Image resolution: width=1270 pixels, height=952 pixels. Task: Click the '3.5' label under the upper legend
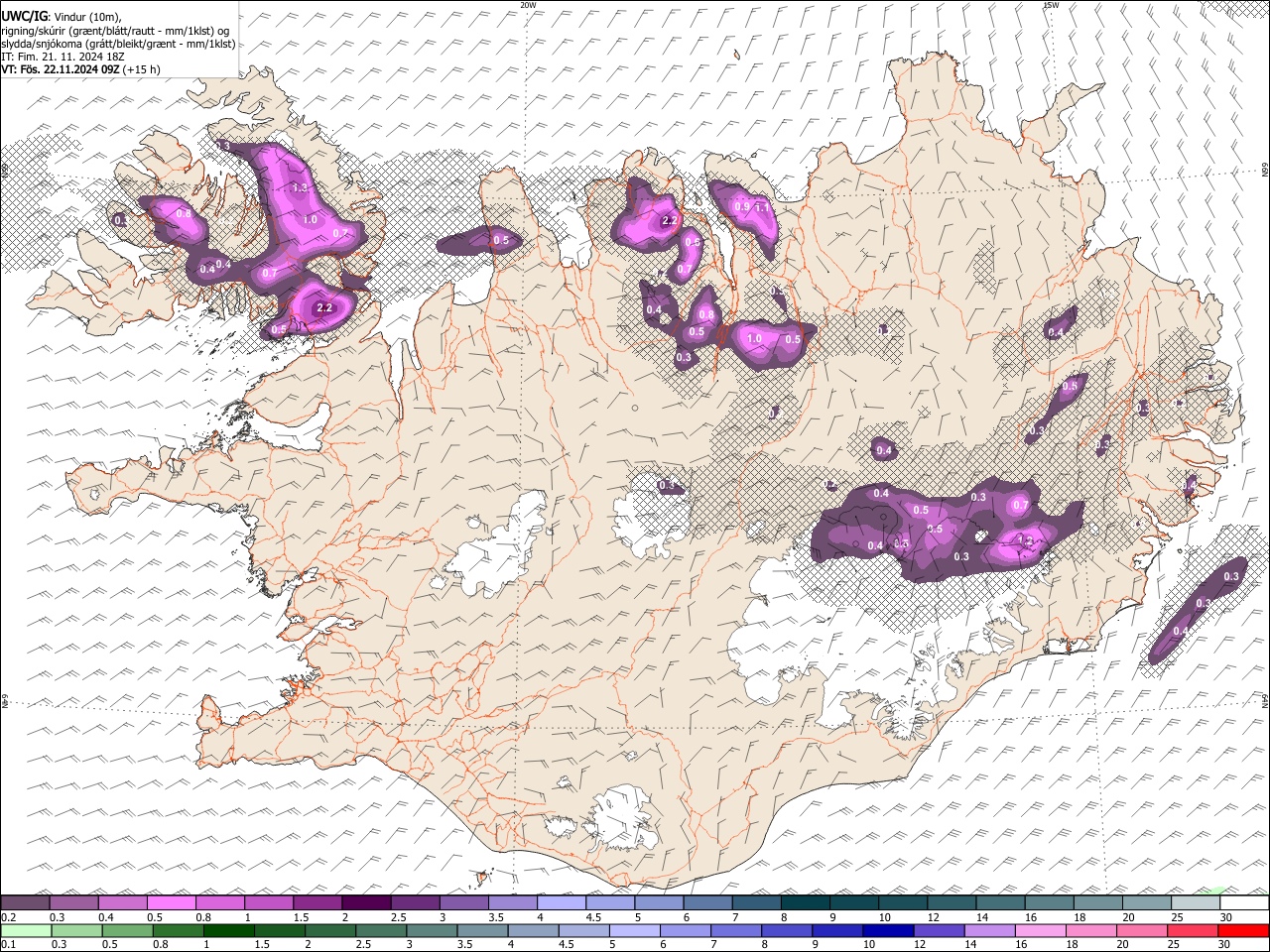coord(495,916)
